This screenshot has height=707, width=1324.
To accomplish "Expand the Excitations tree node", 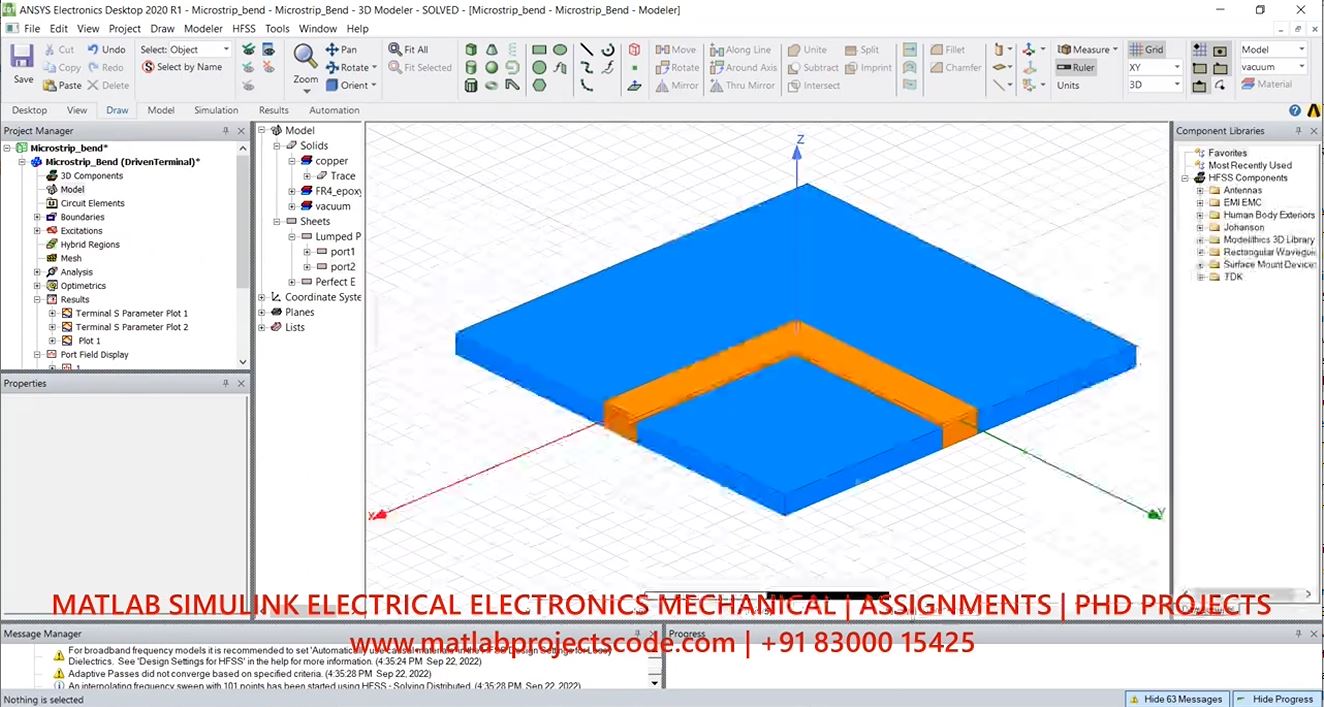I will click(37, 231).
